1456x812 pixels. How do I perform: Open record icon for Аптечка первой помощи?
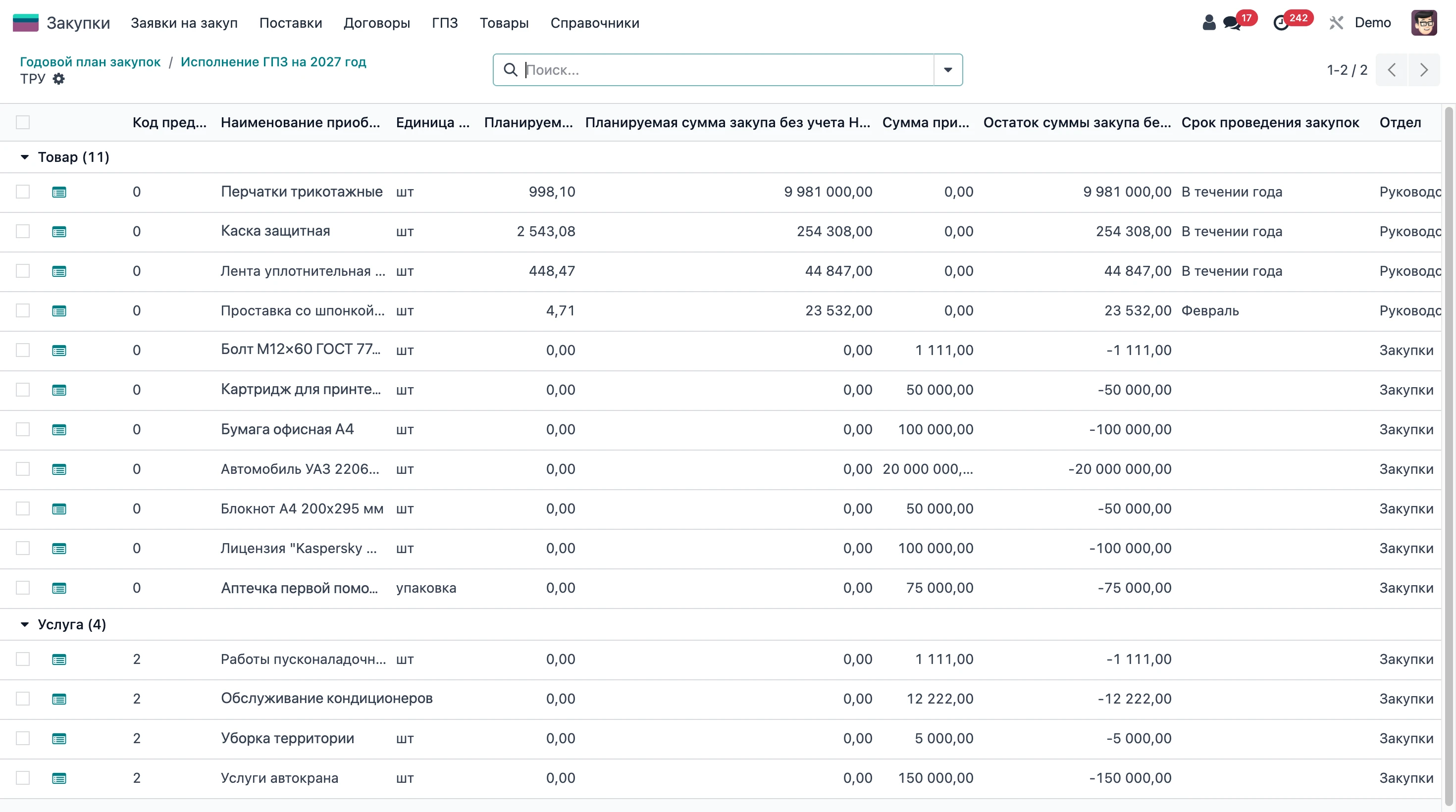click(x=59, y=588)
